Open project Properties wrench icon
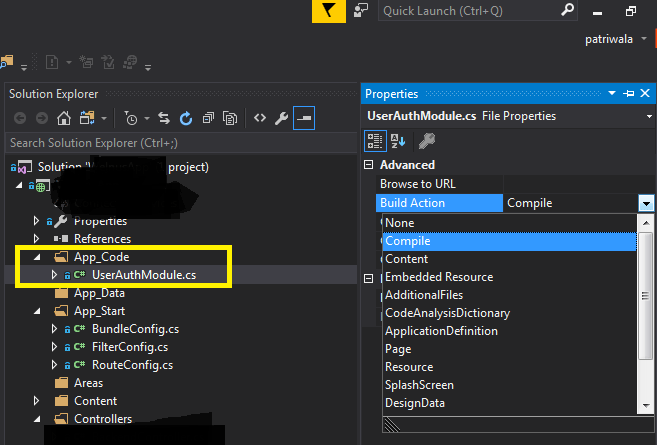Viewport: 657px width, 445px height. click(281, 119)
